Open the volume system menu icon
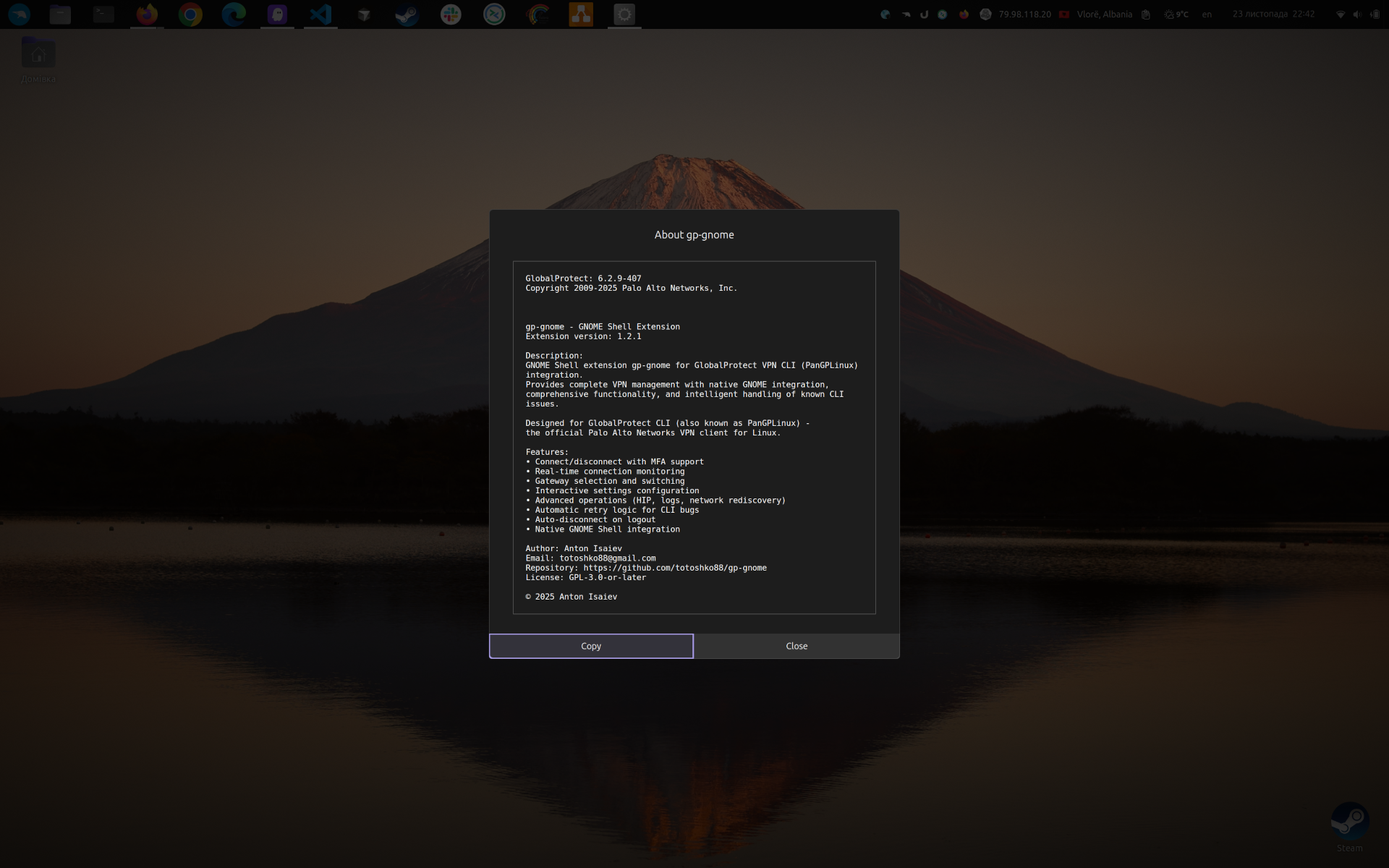The image size is (1389, 868). [x=1357, y=14]
